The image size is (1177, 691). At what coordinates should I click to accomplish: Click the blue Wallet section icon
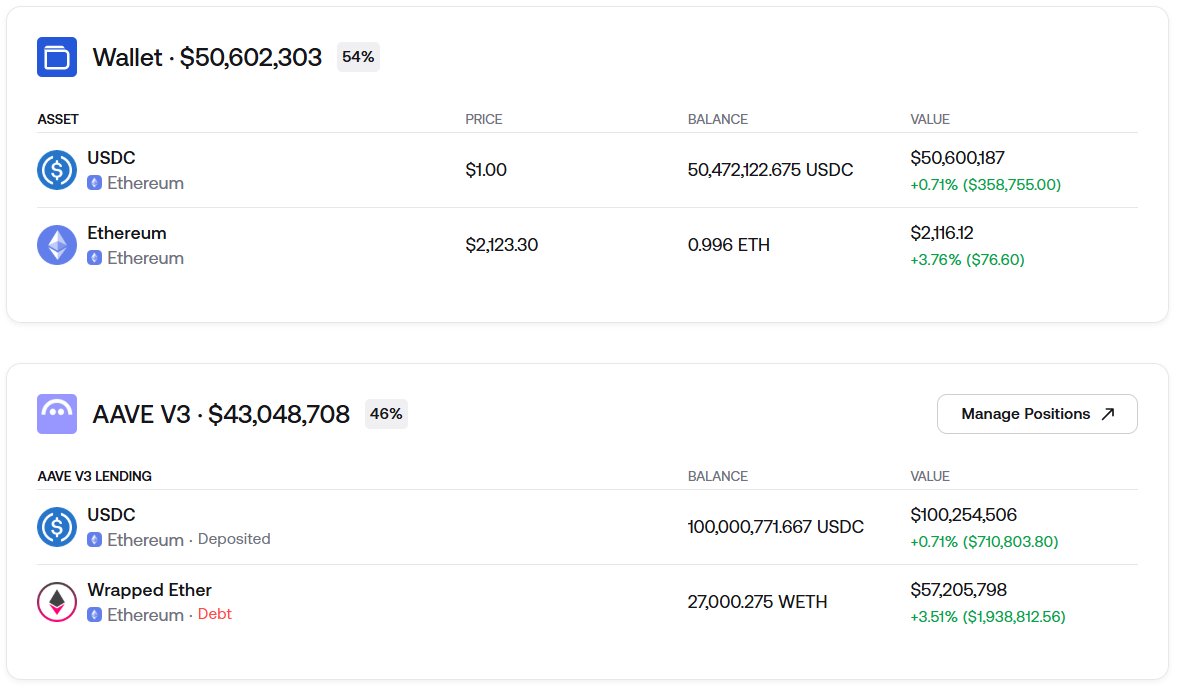[x=57, y=57]
